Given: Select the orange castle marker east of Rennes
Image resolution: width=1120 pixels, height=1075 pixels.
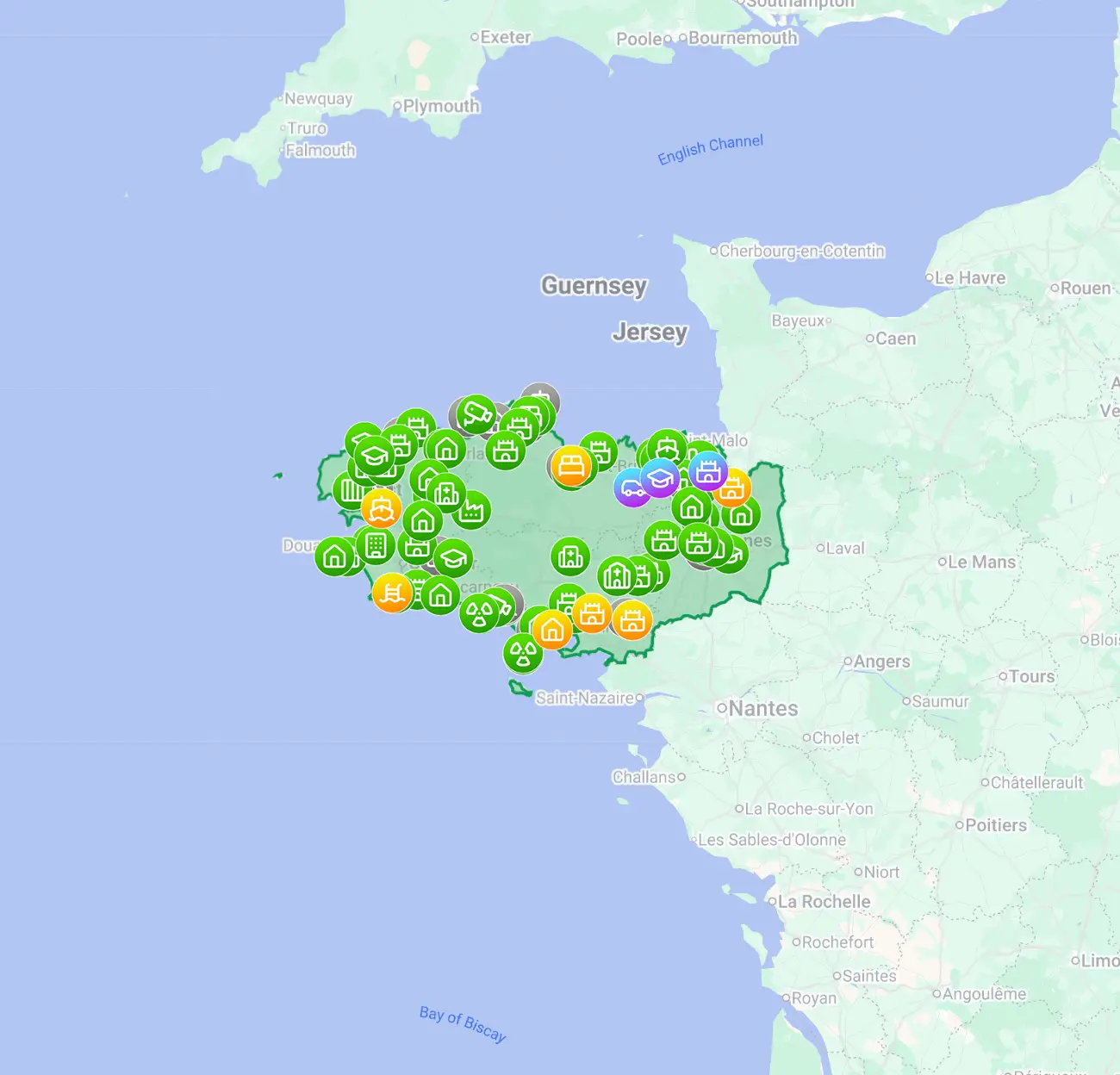Looking at the screenshot, I should [x=732, y=487].
